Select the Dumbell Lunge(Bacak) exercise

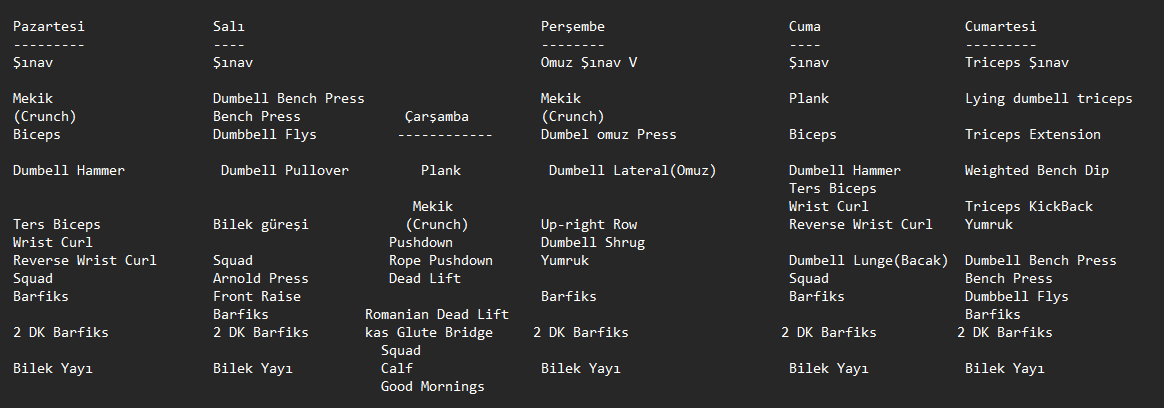[869, 261]
